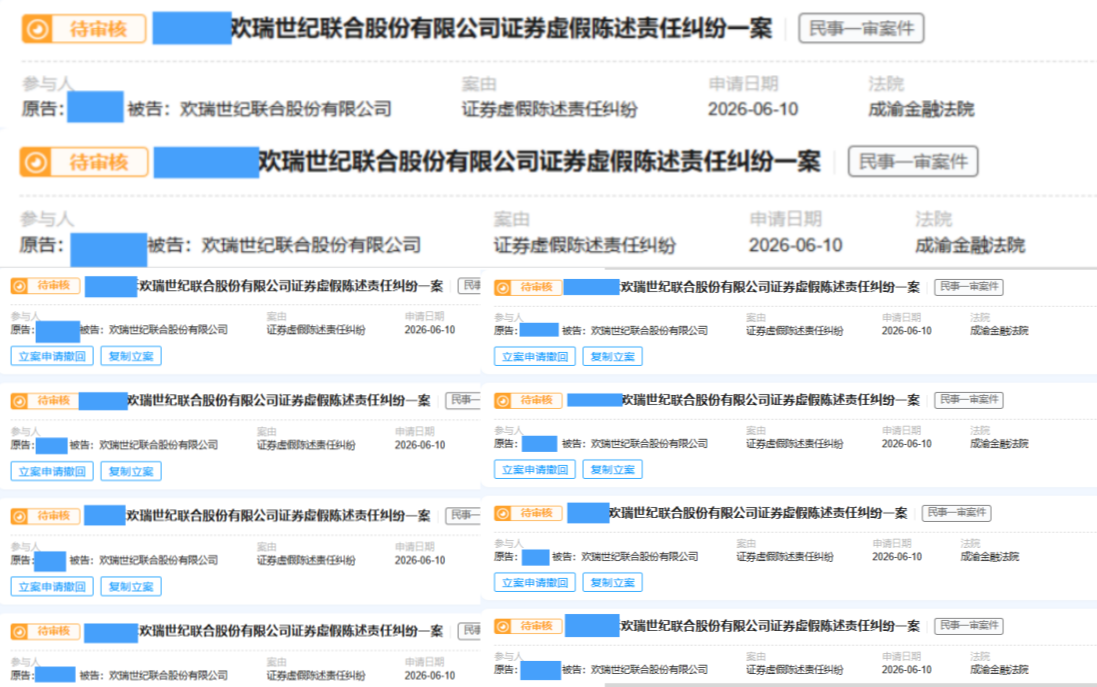Click the 待审核 badge of the first small card in the left column
This screenshot has width=1097, height=687.
(45, 285)
